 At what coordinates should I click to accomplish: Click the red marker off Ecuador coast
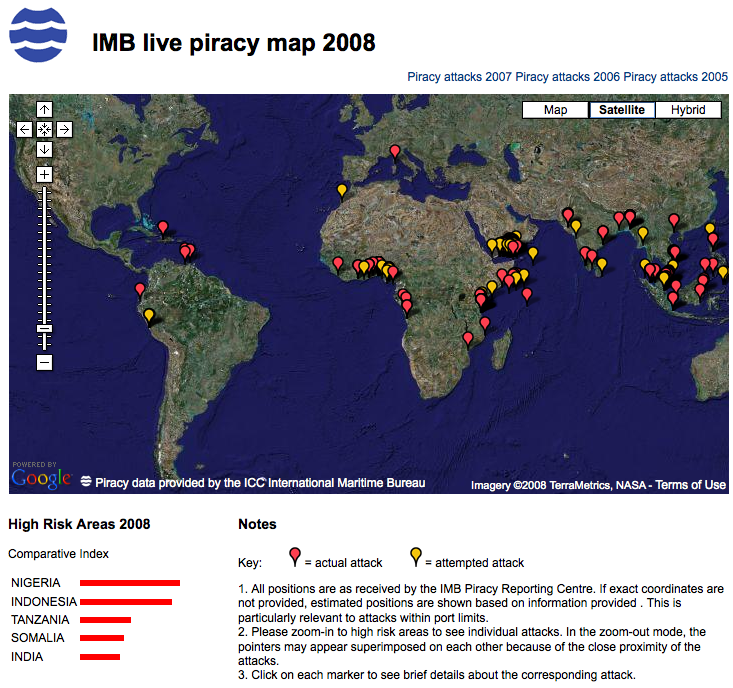click(x=140, y=291)
